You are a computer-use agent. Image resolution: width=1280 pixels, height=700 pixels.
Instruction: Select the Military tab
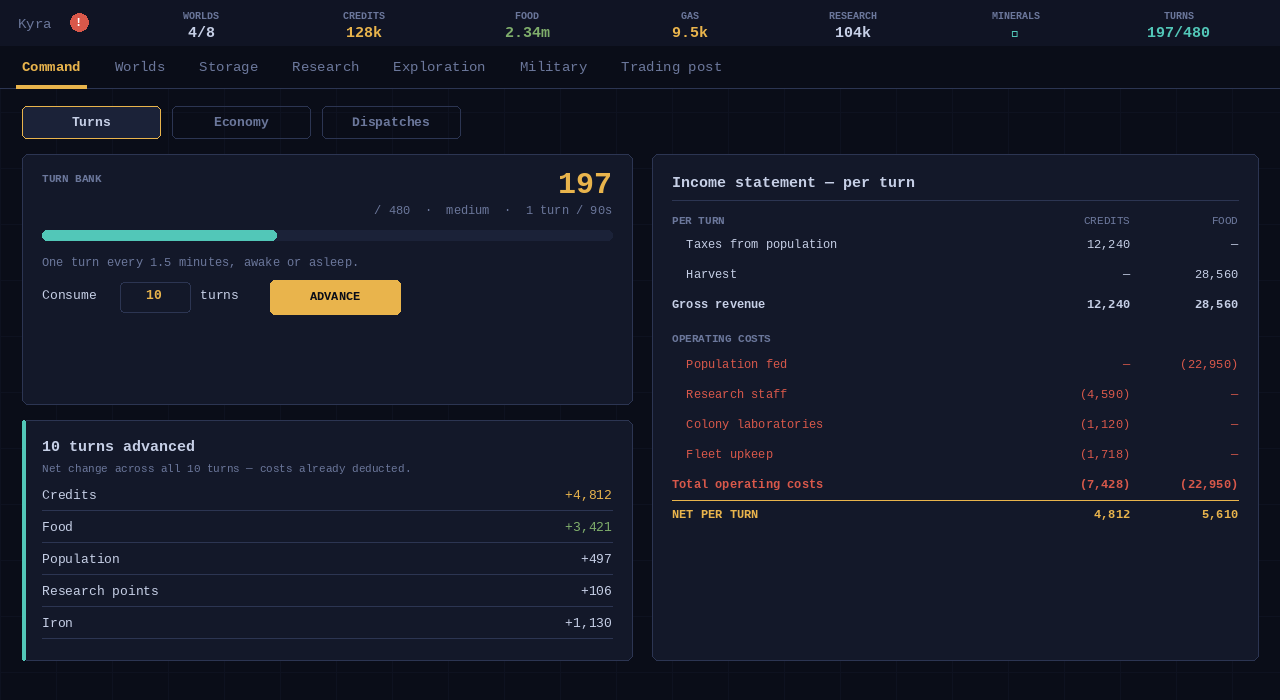[x=553, y=67]
